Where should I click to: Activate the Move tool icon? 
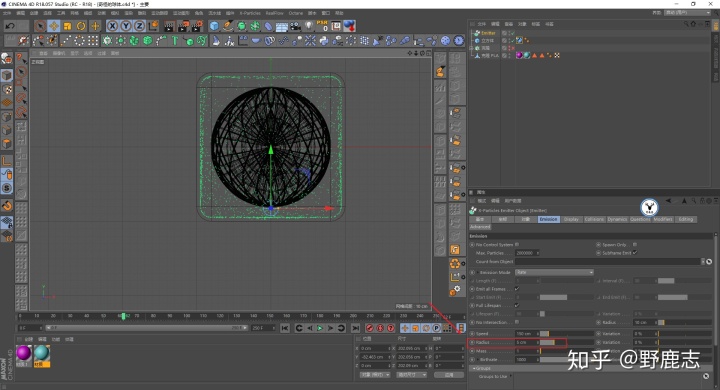point(54,26)
